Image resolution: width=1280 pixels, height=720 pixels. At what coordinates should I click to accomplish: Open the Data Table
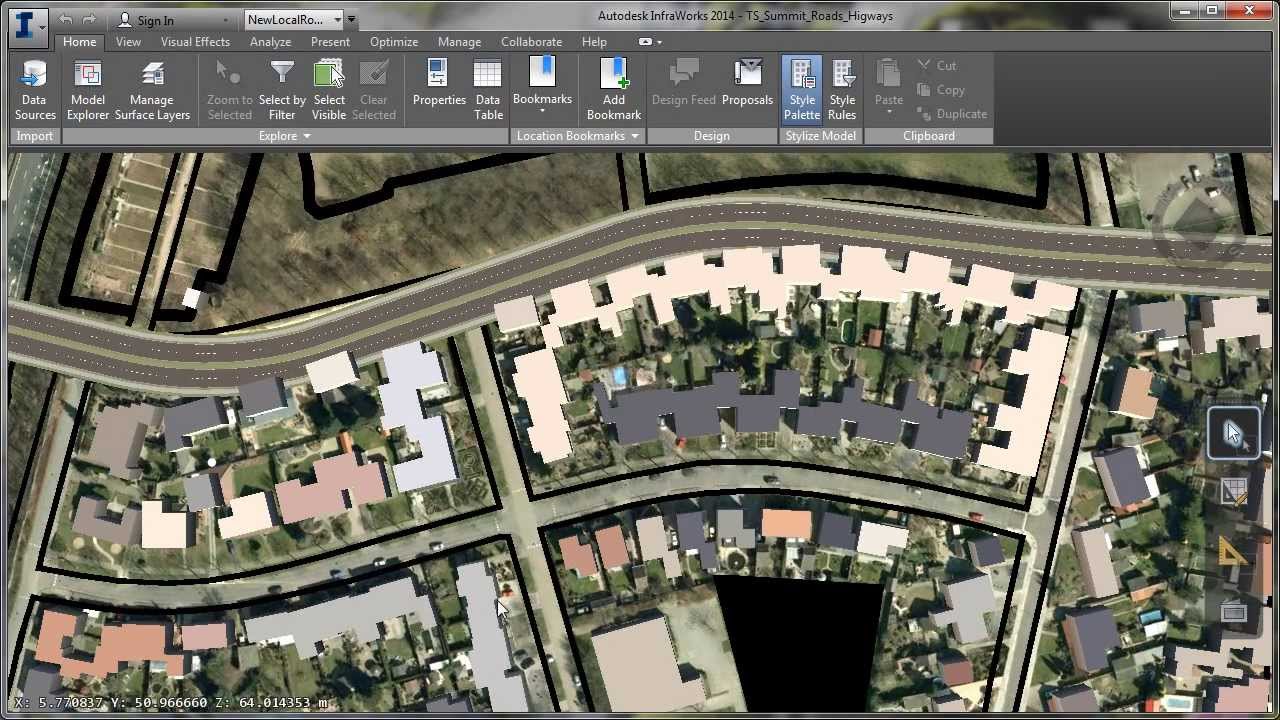[488, 90]
